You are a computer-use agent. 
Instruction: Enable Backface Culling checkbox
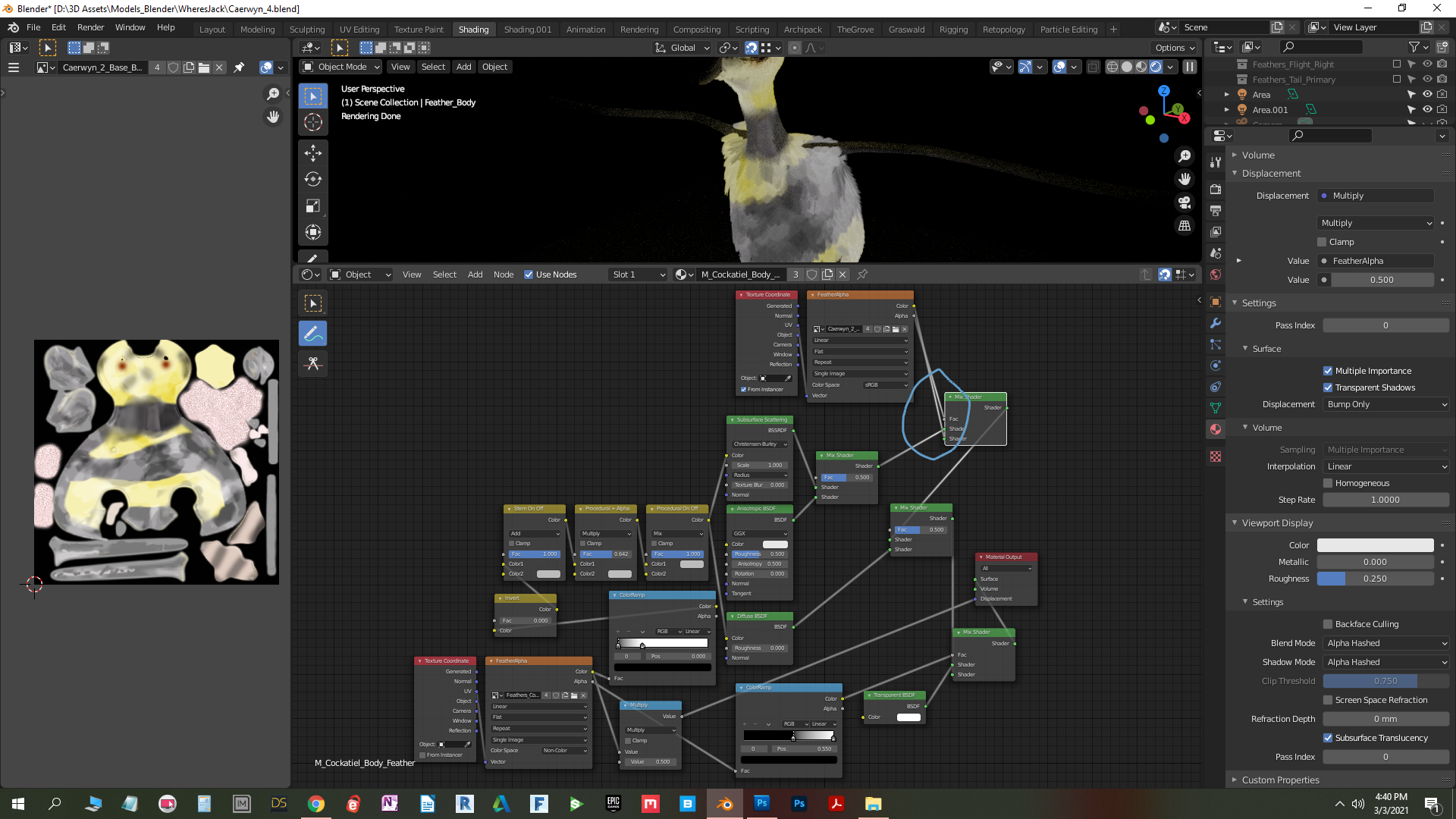pos(1328,624)
